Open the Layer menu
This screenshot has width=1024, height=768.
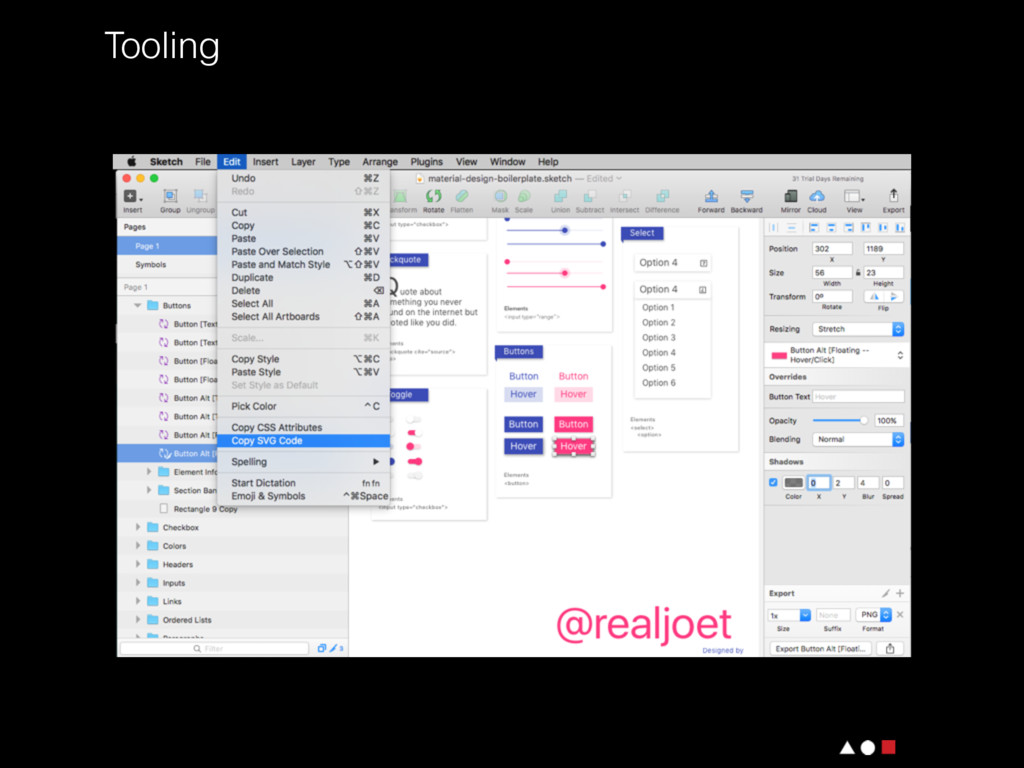pyautogui.click(x=303, y=161)
